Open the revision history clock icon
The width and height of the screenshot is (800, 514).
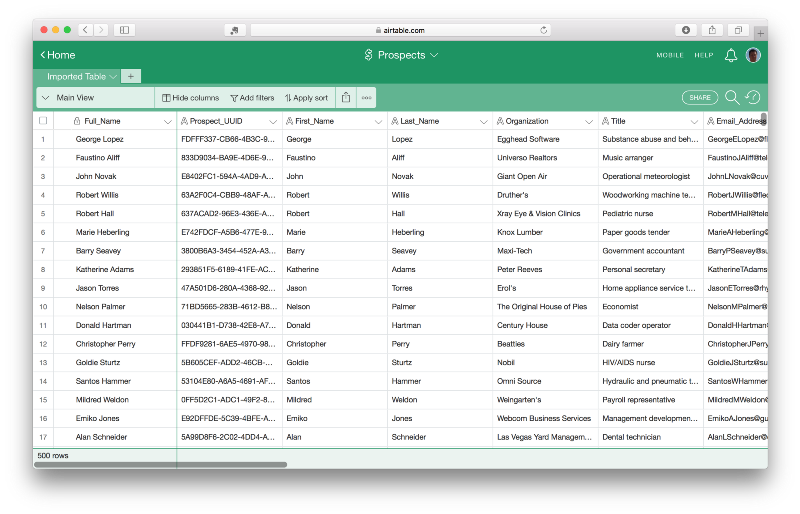click(753, 97)
